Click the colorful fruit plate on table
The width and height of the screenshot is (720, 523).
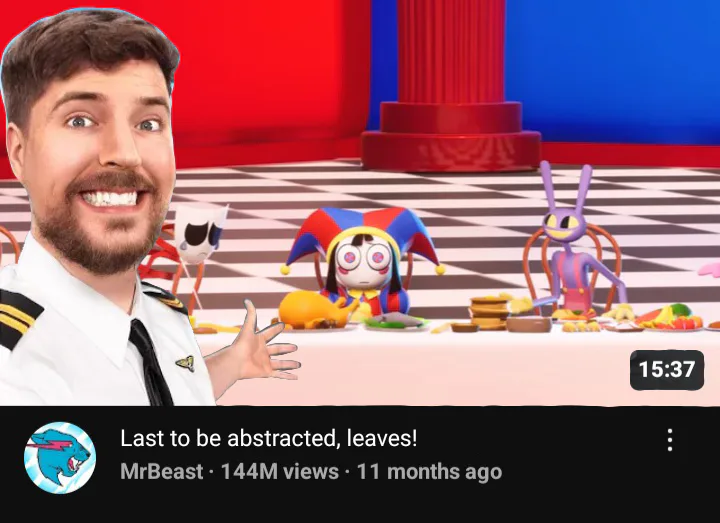click(x=670, y=318)
